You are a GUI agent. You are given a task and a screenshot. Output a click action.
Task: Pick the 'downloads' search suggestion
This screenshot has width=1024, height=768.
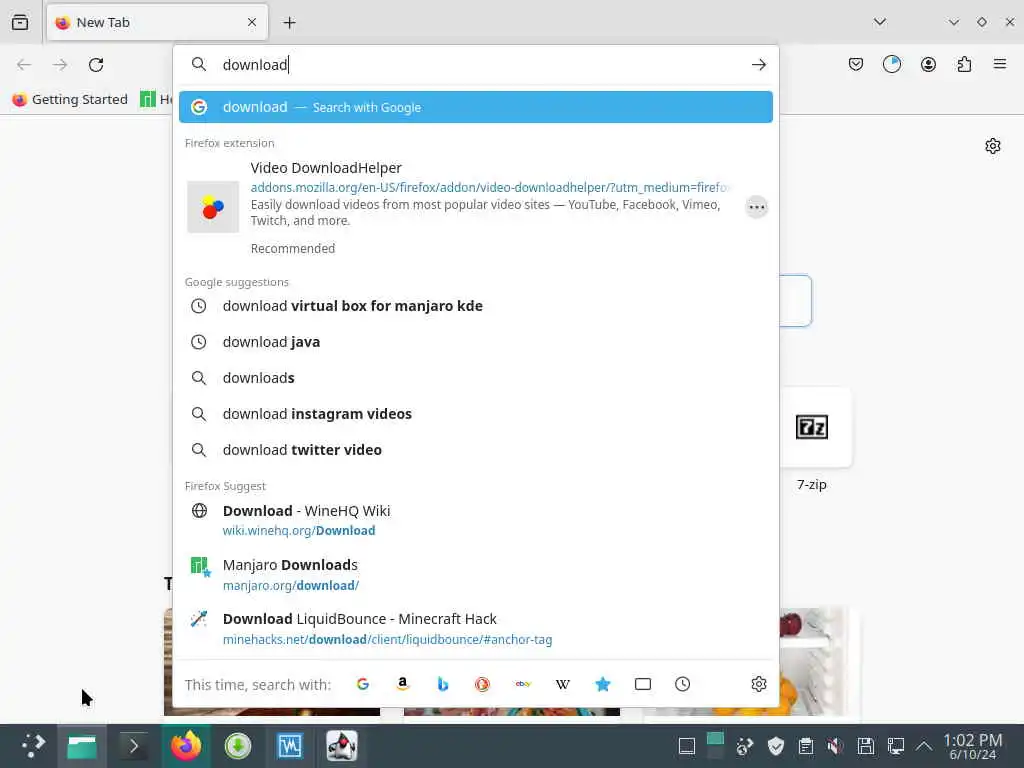[x=475, y=377]
